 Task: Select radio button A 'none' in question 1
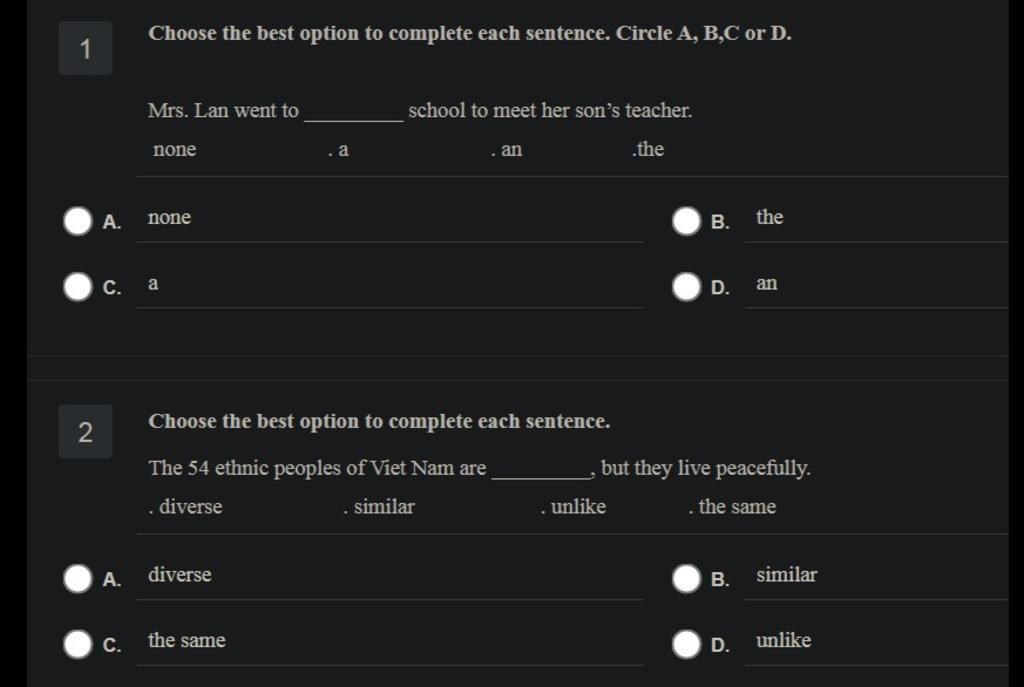[78, 221]
